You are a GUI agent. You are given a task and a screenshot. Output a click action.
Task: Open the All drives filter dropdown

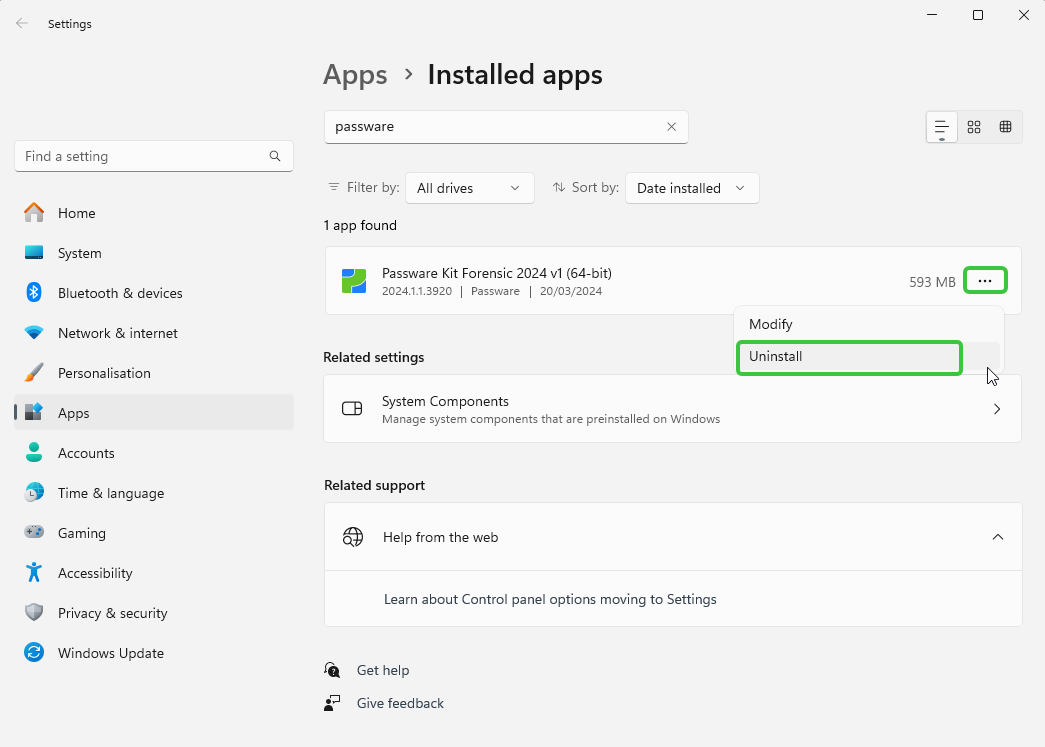[x=470, y=188]
